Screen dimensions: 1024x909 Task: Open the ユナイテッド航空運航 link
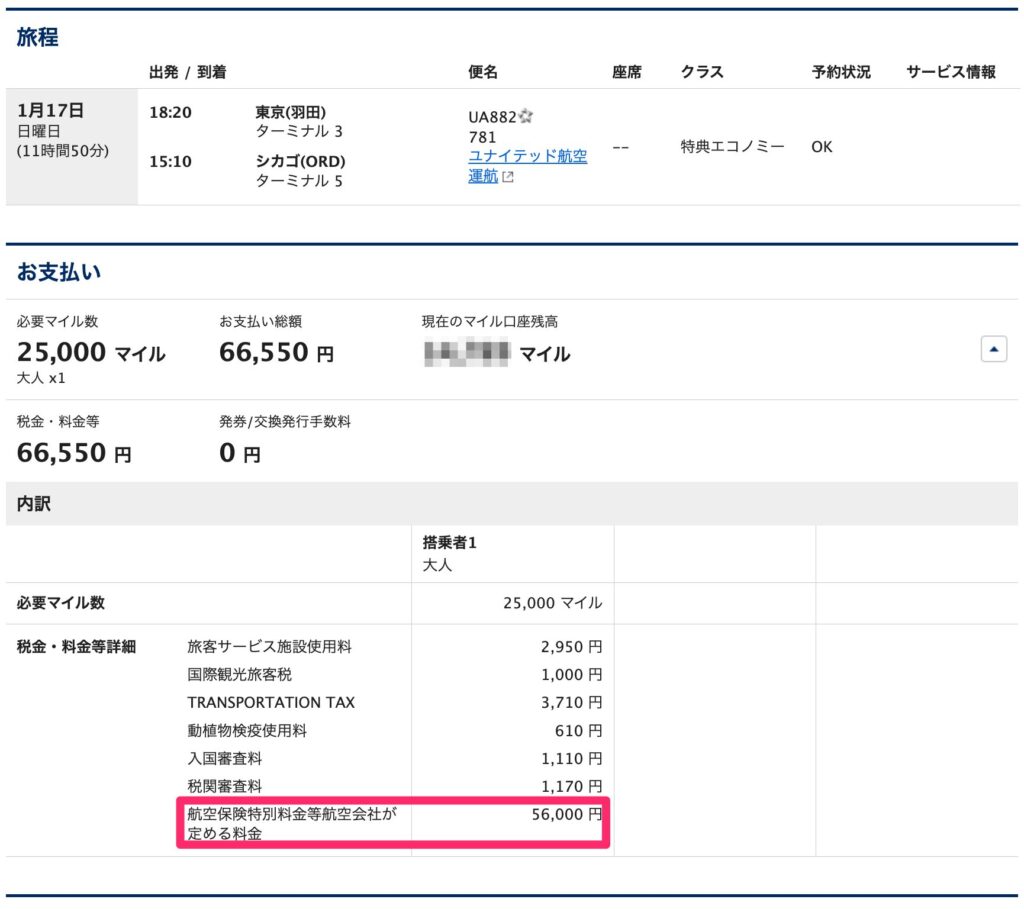pyautogui.click(x=527, y=166)
